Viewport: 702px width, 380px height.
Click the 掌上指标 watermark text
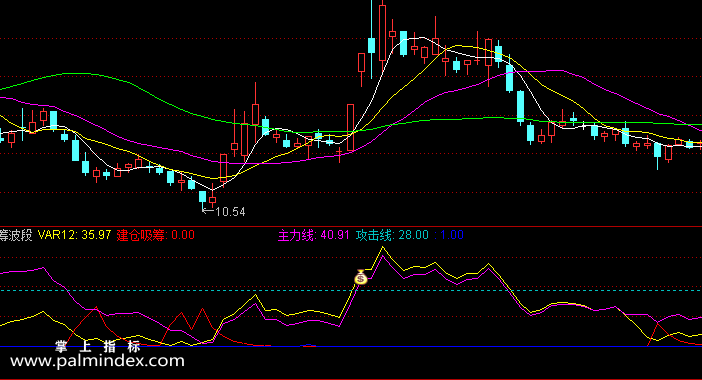pos(98,346)
